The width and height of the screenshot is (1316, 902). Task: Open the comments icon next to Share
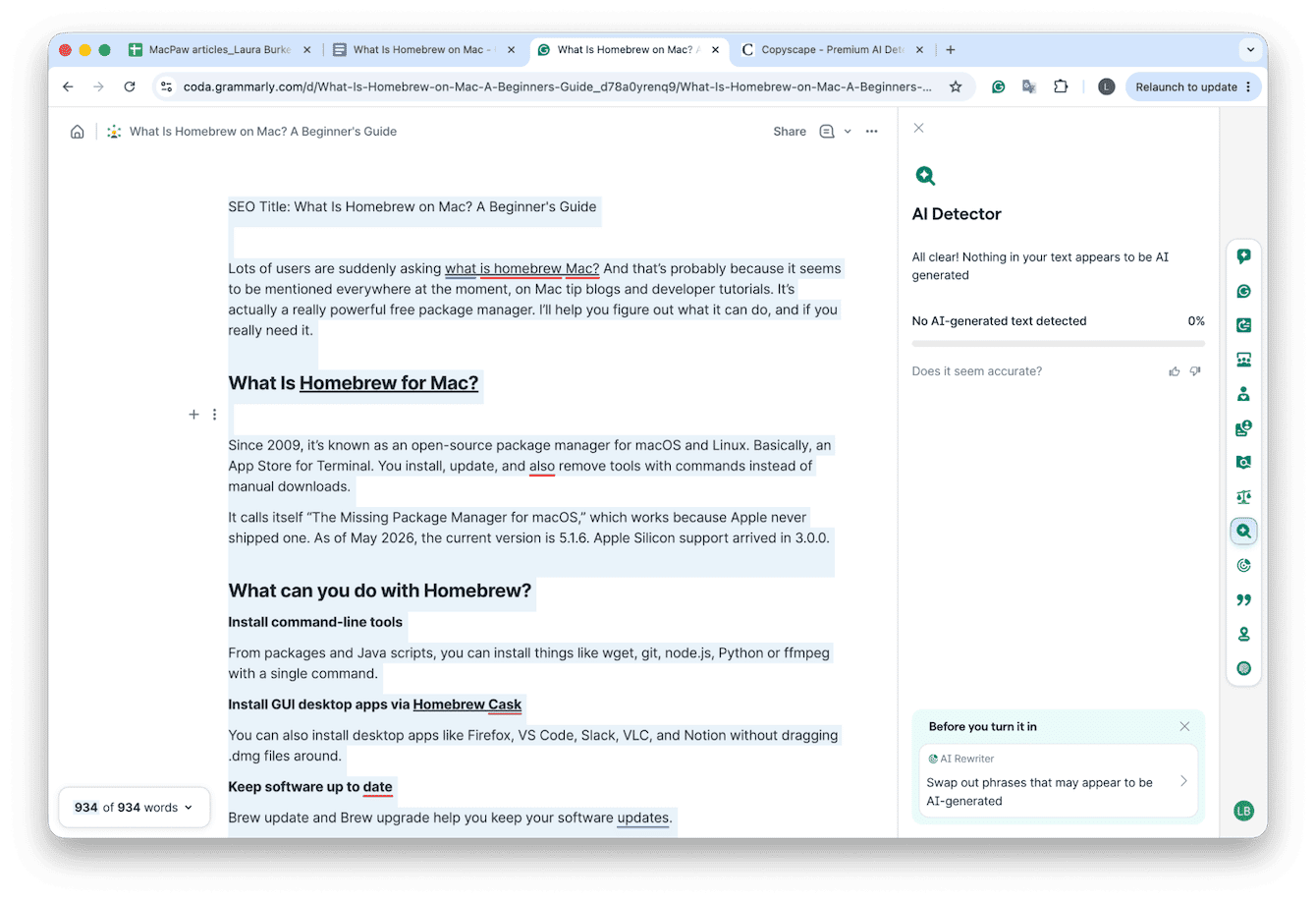click(x=827, y=132)
